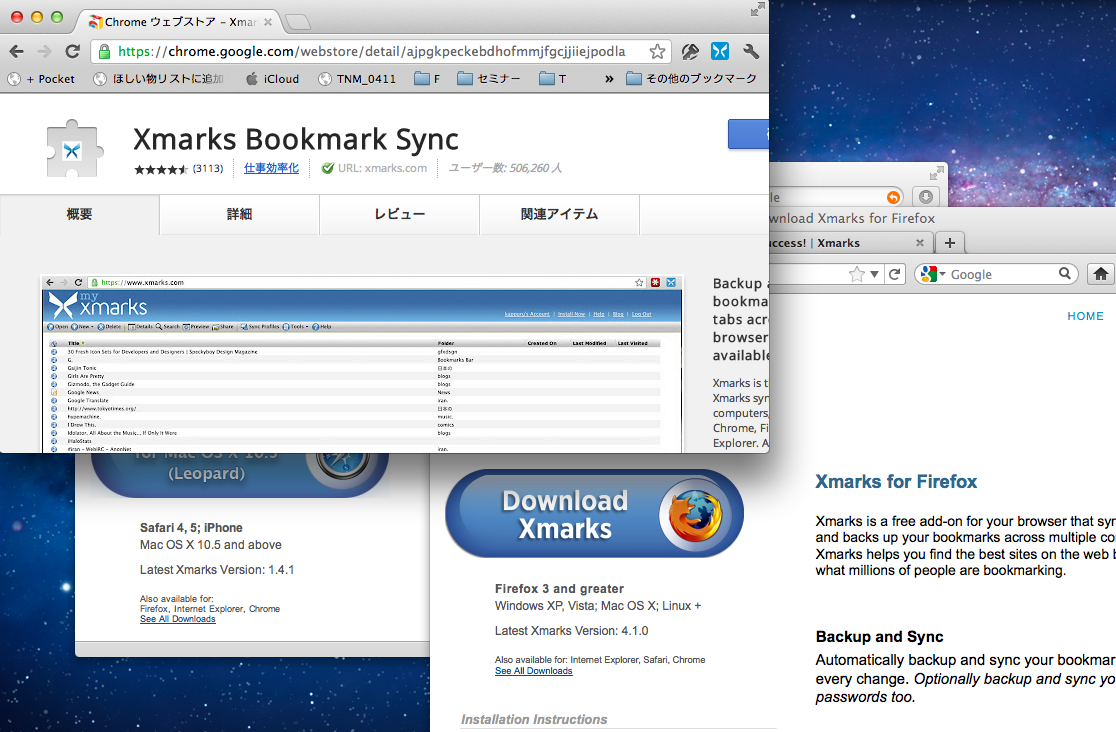Close the Chrome ウェブストア tab

268,22
